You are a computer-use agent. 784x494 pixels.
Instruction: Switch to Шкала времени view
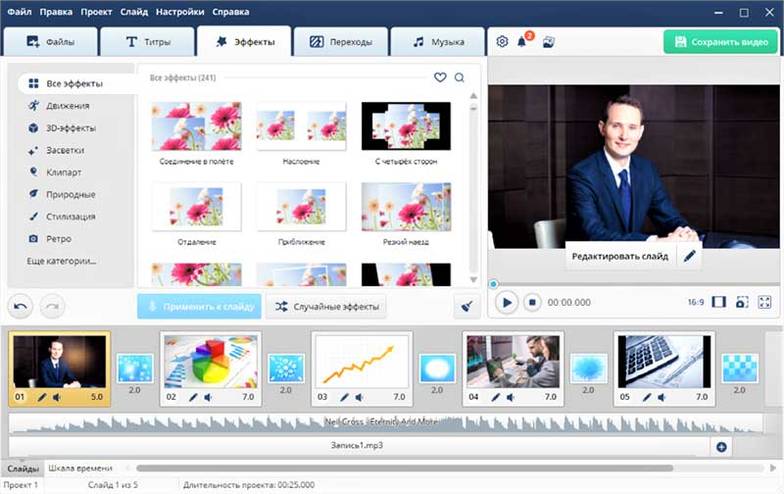tap(80, 468)
